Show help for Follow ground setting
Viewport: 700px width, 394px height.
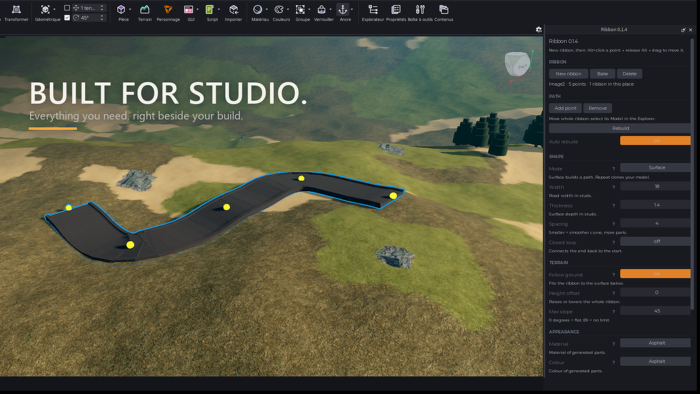coord(613,275)
